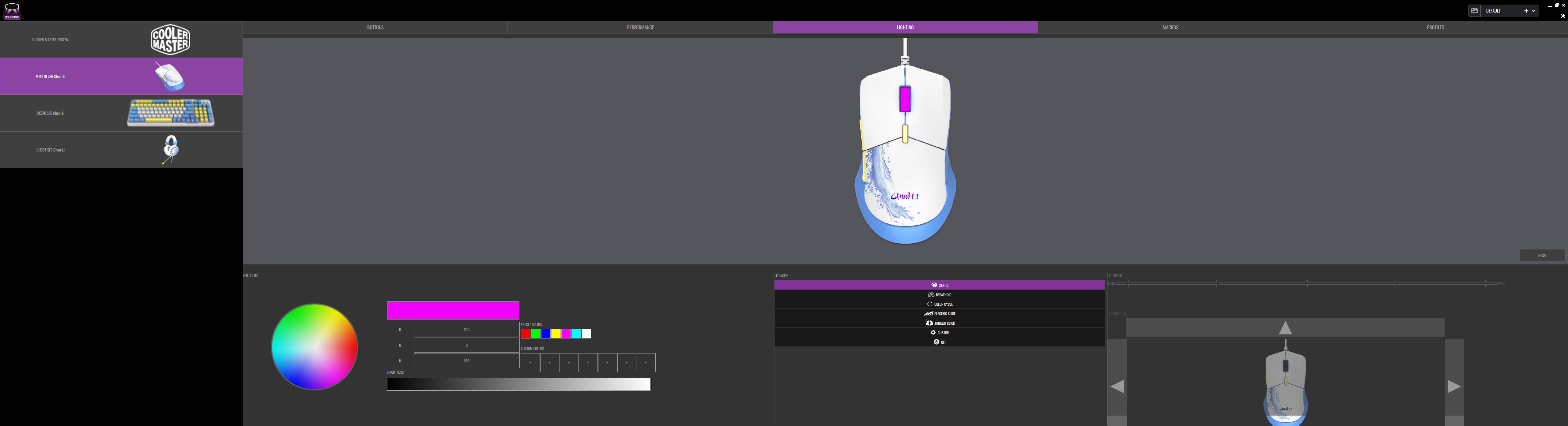Choose the Breathing LED mode
The height and width of the screenshot is (426, 1568).
click(939, 294)
